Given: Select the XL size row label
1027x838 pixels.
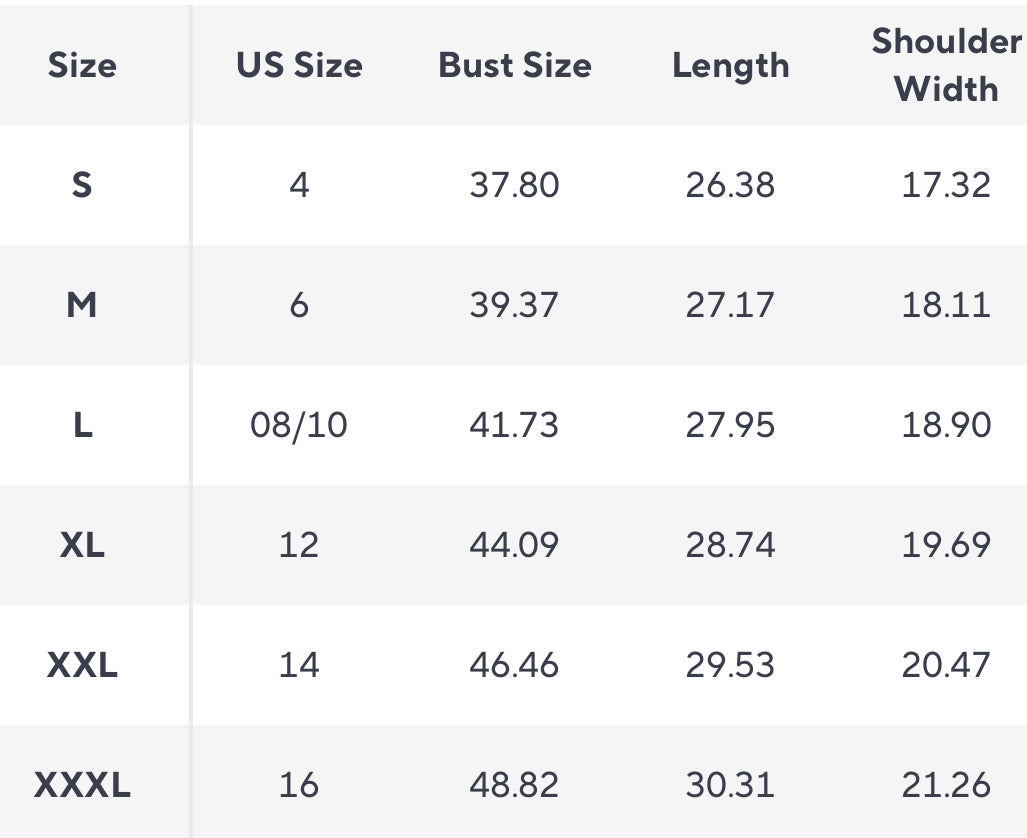Looking at the screenshot, I should [82, 545].
